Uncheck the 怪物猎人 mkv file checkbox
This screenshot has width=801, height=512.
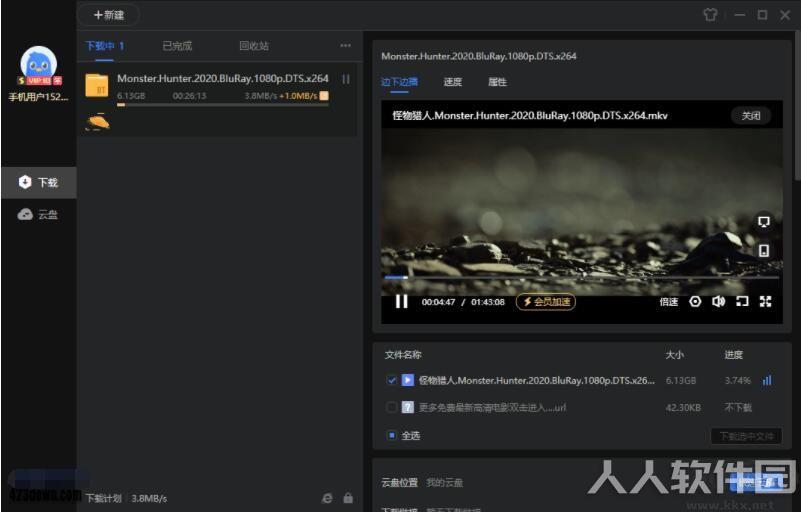(391, 380)
